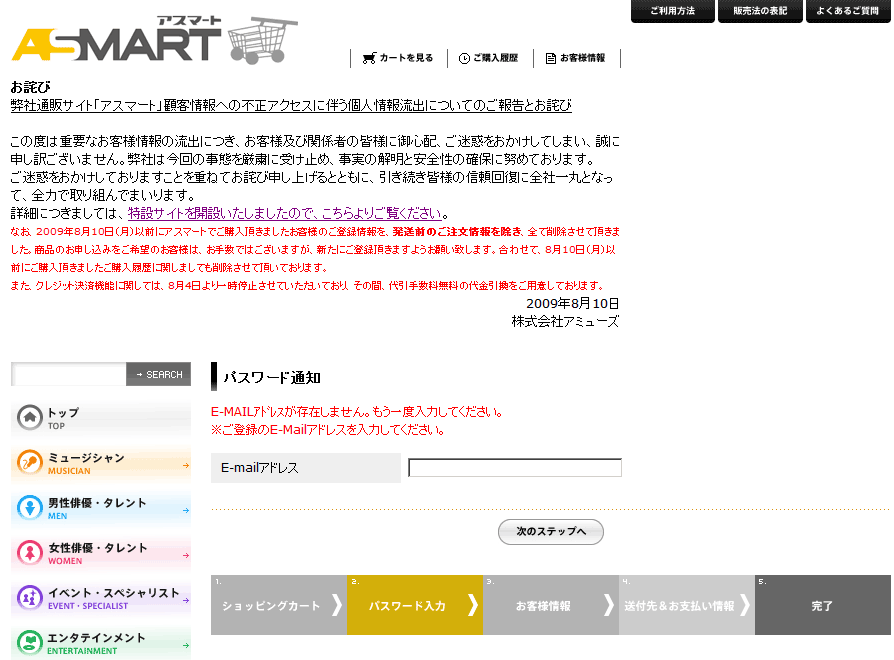Click the パスワード通知 heading

(271, 378)
